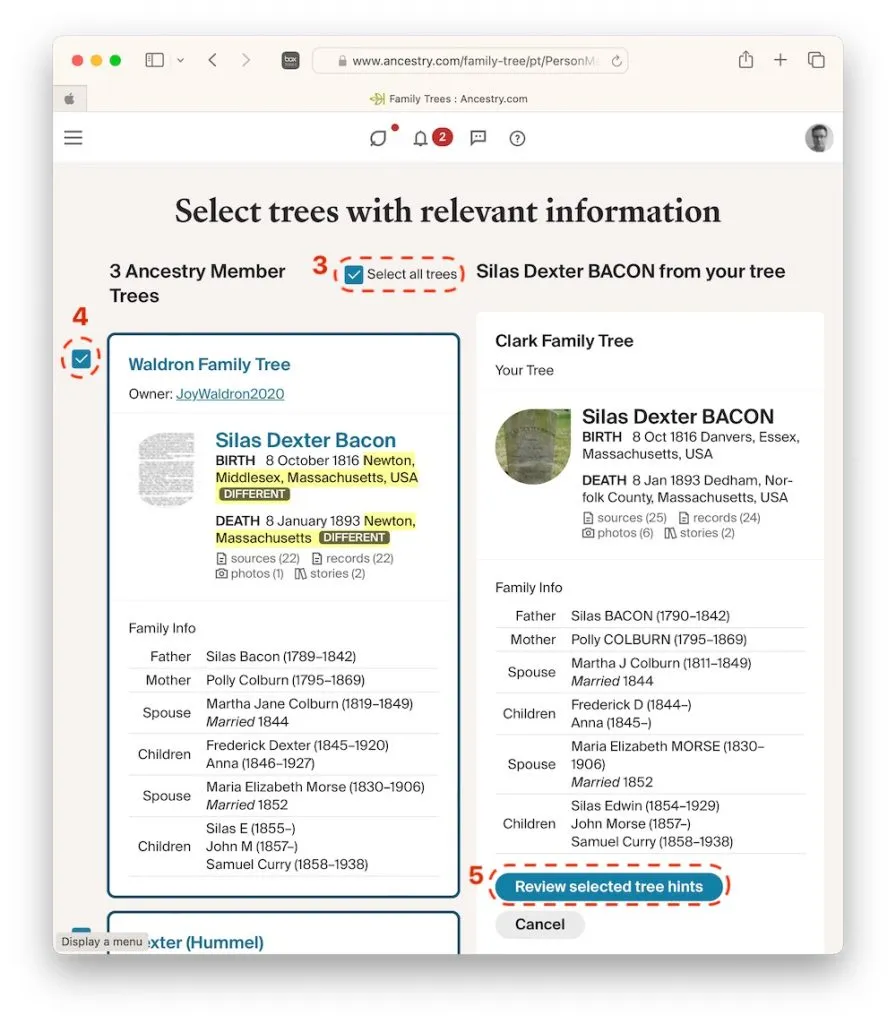Open owner JoyWaldron2020 profile link
Screen dimensions: 896x1024
point(230,394)
